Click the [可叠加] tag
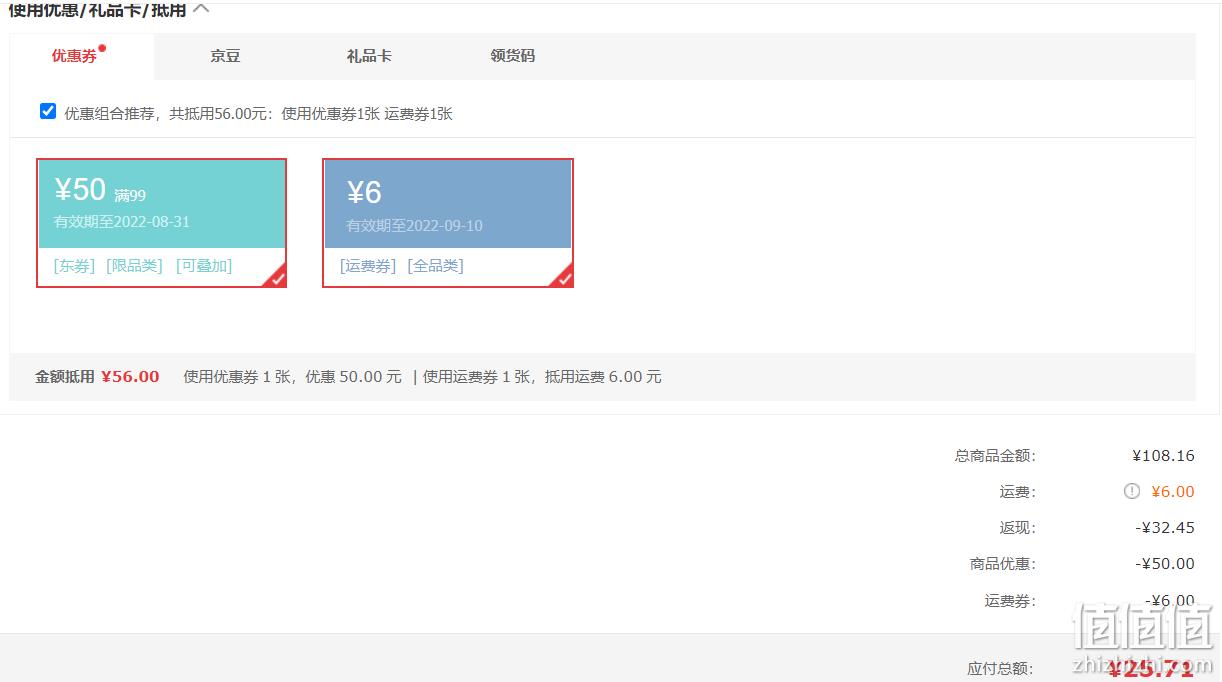 tap(204, 266)
